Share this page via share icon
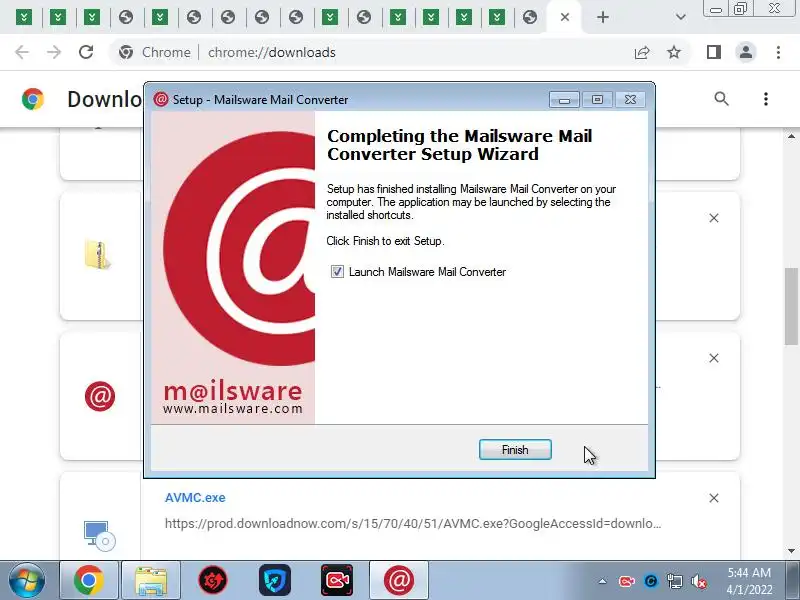 click(x=642, y=52)
